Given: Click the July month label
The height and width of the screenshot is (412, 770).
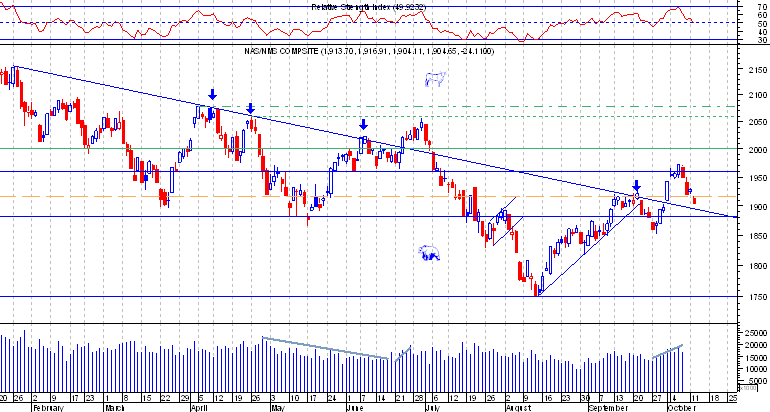Looking at the screenshot, I should pyautogui.click(x=432, y=408).
